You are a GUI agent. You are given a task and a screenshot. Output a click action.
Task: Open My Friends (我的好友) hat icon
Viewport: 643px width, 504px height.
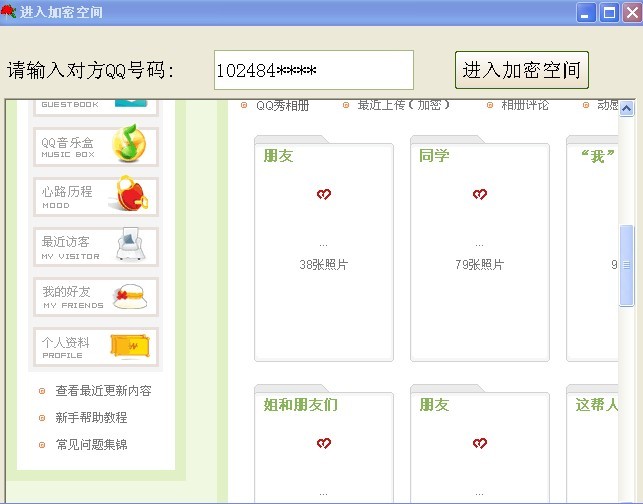[x=132, y=296]
